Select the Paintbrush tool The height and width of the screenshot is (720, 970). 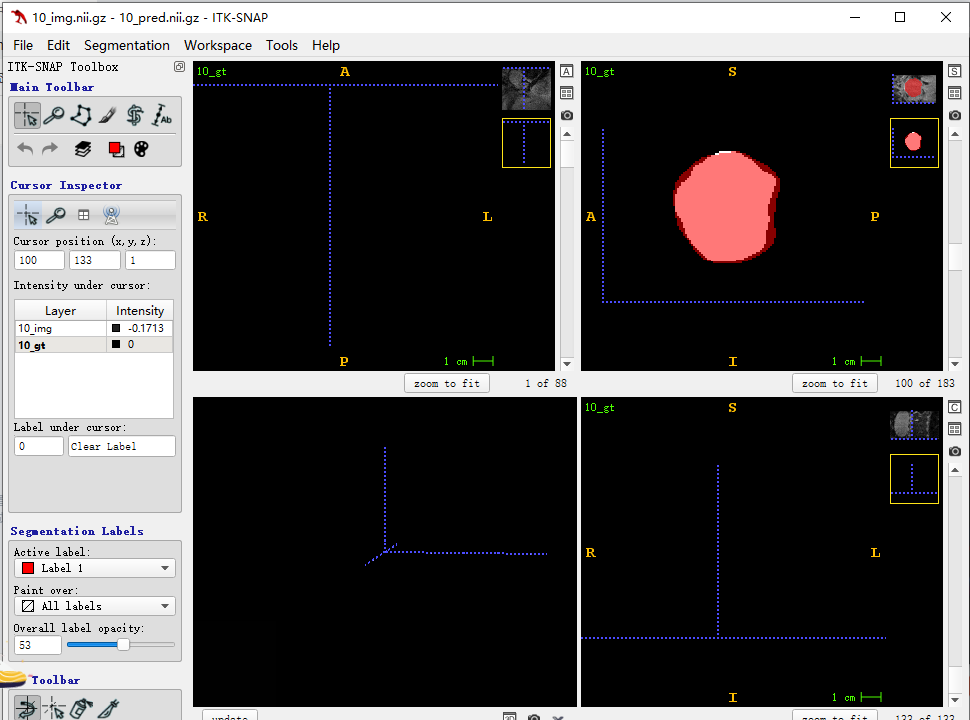tap(108, 116)
